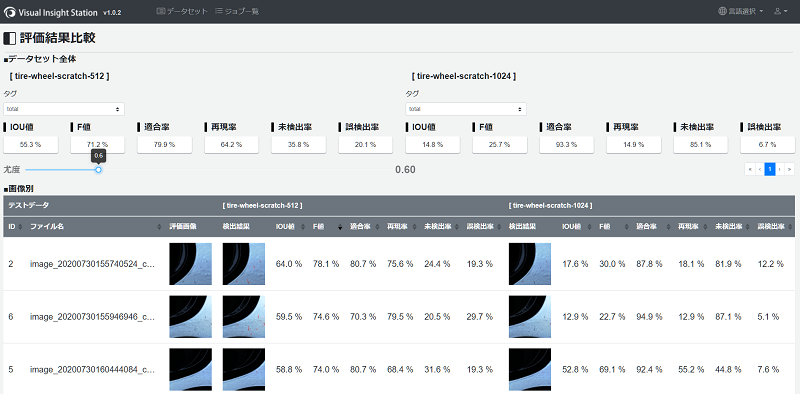Open the タグ dropdown for tire-wheel-scratch-1024
800x394 pixels.
(466, 109)
